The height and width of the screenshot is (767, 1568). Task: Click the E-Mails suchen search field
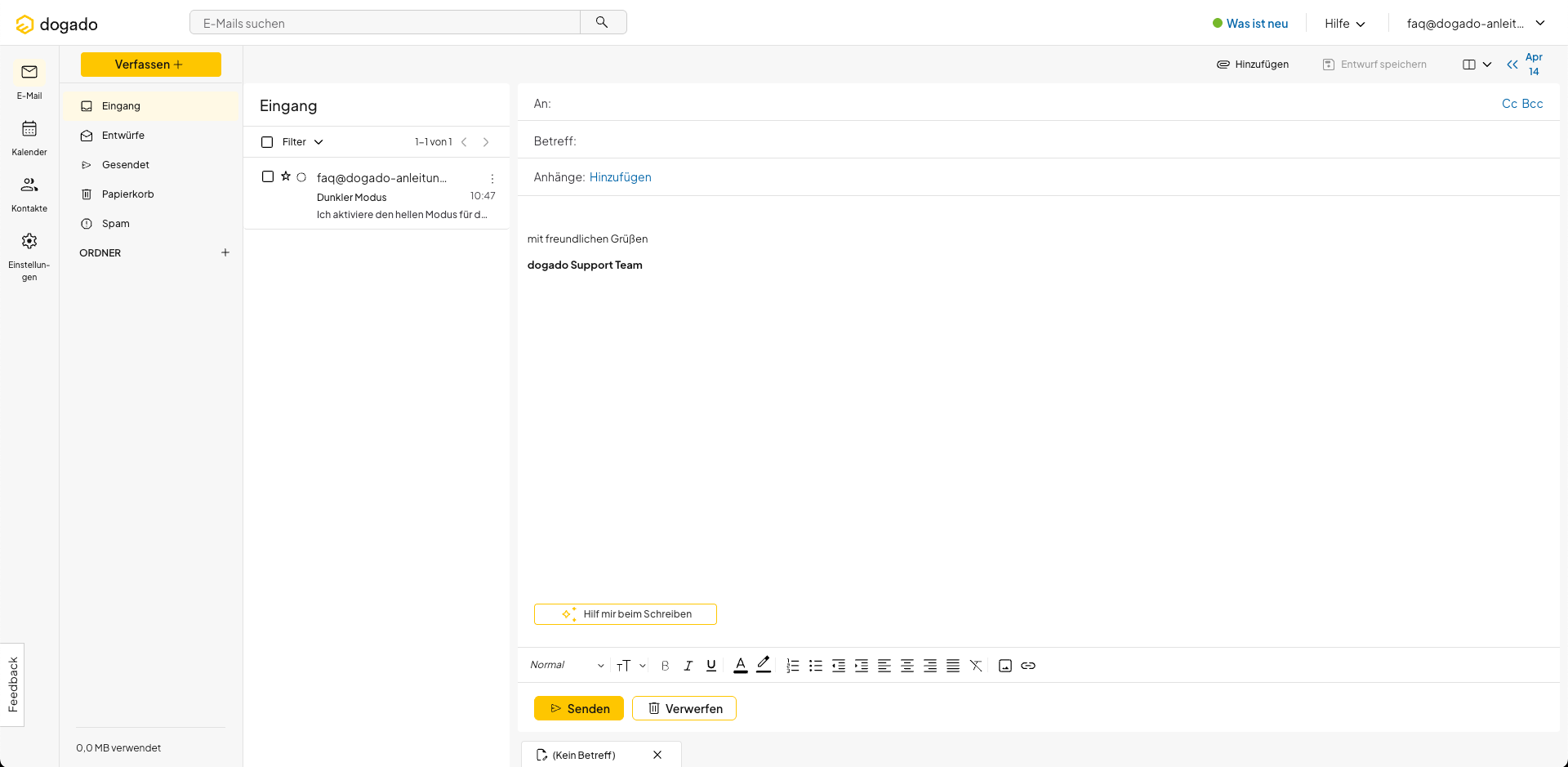coord(385,23)
